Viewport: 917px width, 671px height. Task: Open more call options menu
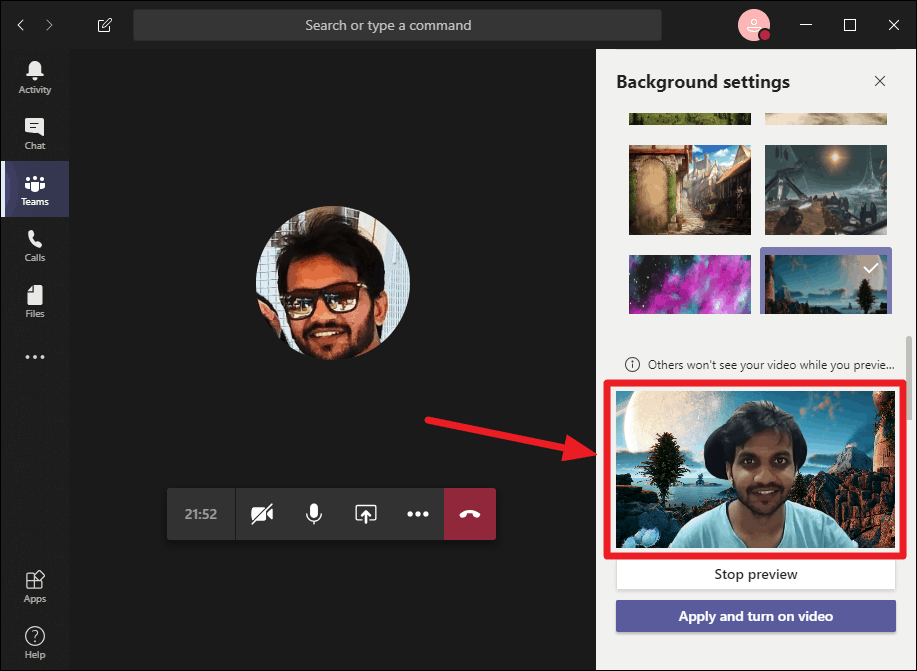point(418,513)
